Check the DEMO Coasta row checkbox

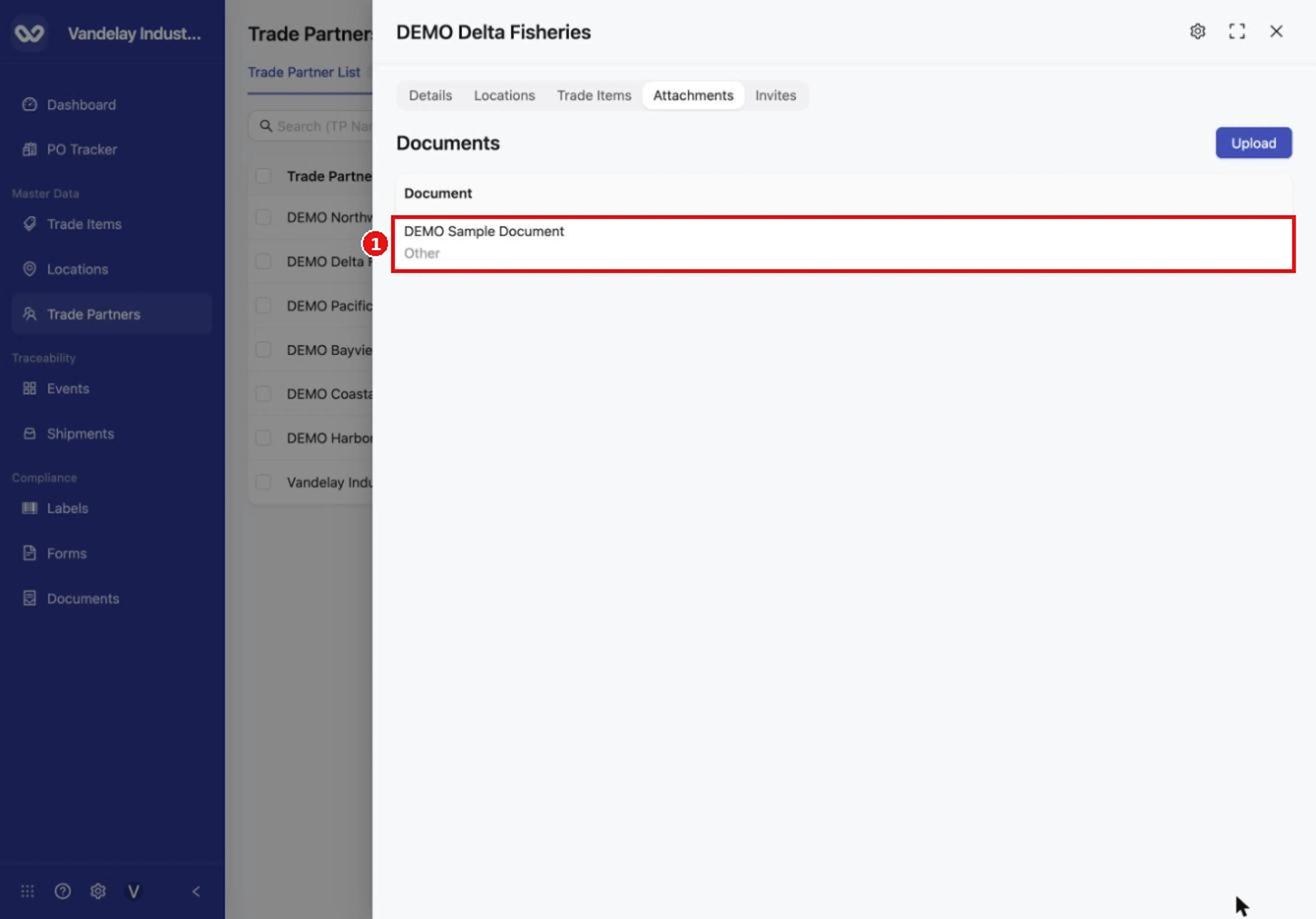[264, 394]
